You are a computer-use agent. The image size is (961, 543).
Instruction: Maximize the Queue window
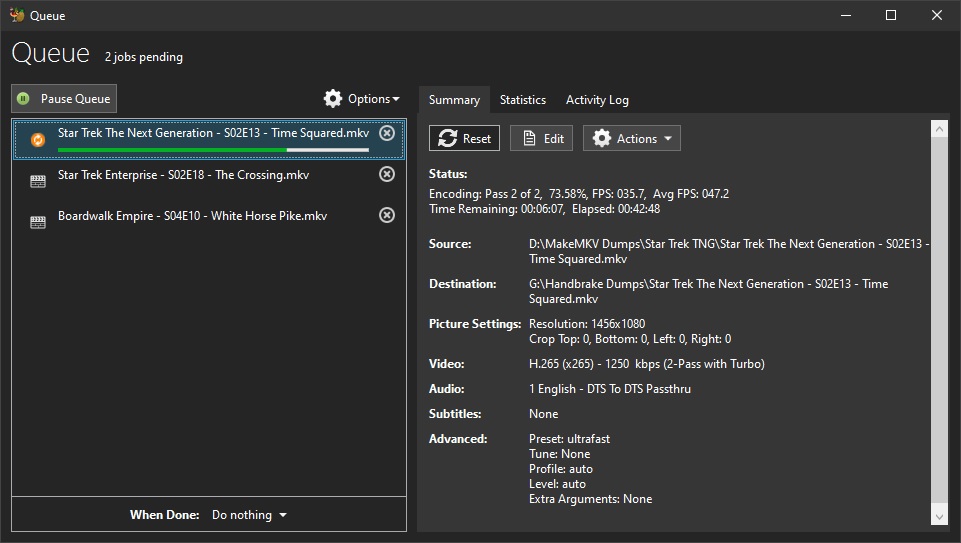tap(891, 15)
